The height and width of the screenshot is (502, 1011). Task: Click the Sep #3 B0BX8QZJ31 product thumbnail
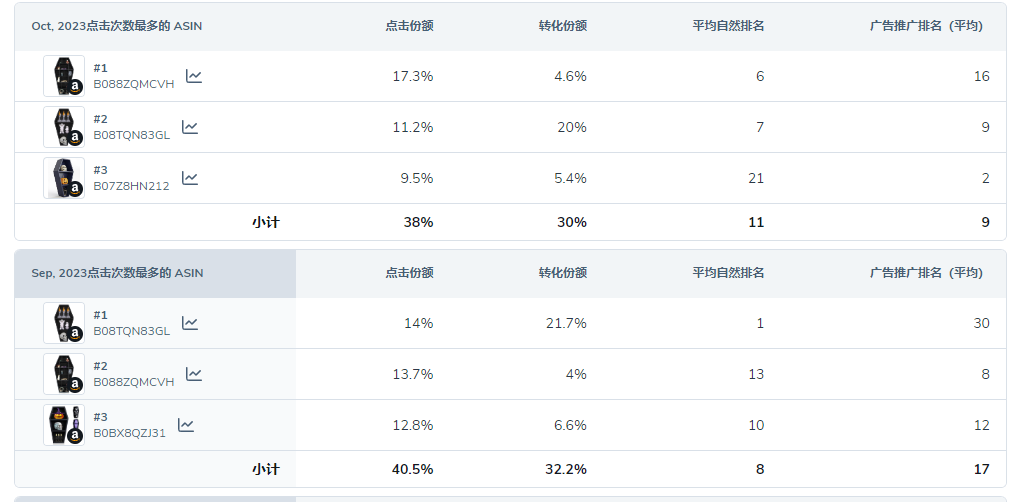tap(64, 425)
